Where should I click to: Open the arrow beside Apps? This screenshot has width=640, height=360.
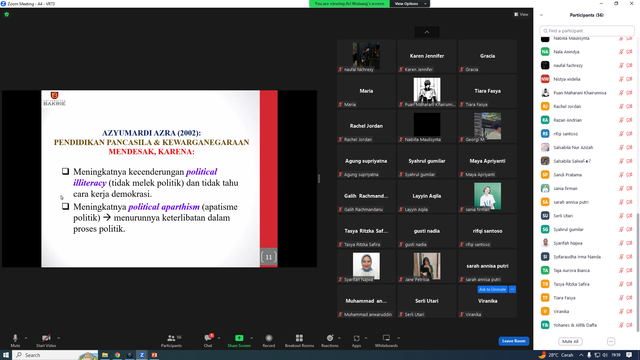tap(366, 338)
